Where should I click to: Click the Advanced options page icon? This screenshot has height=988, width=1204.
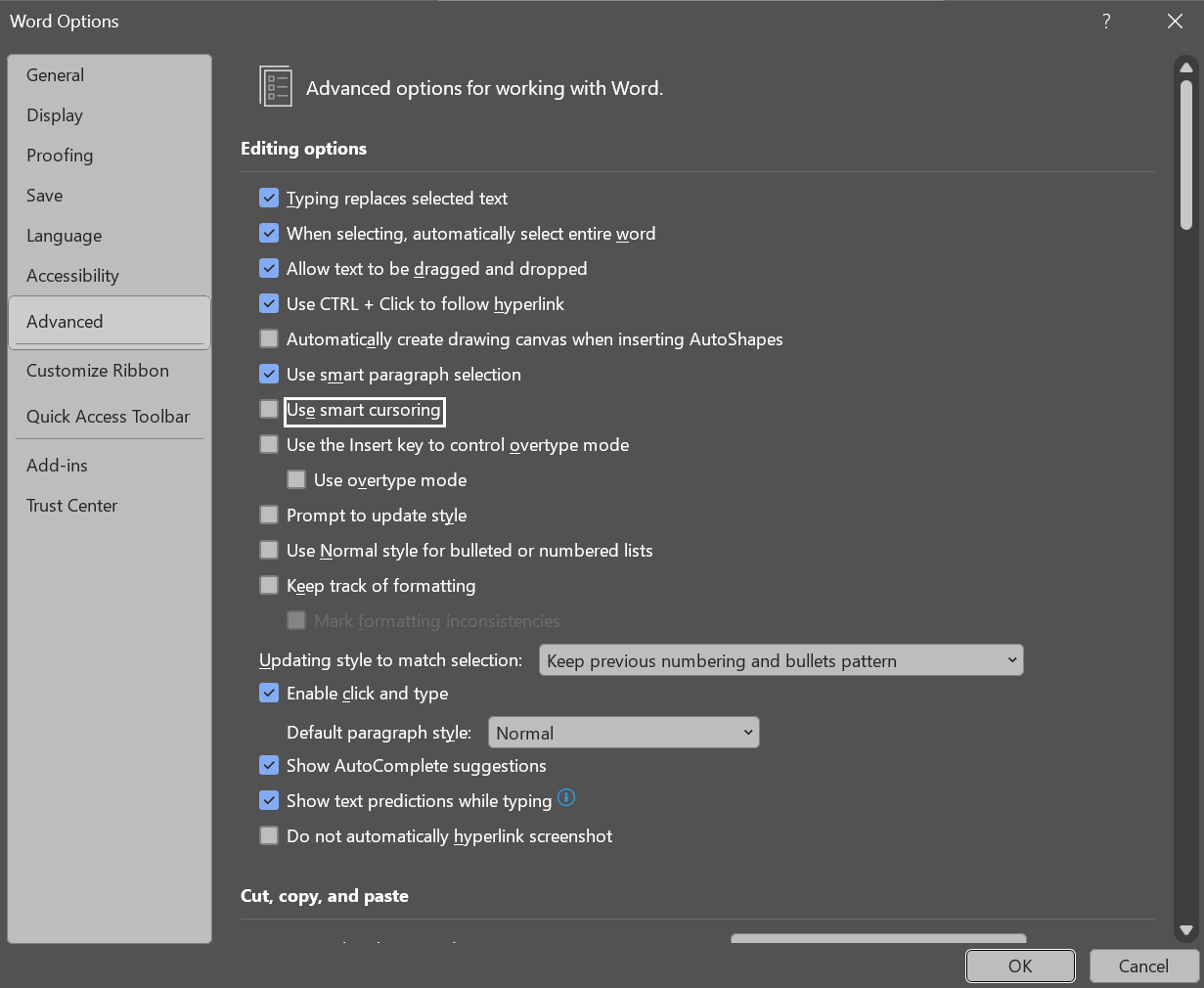point(275,86)
